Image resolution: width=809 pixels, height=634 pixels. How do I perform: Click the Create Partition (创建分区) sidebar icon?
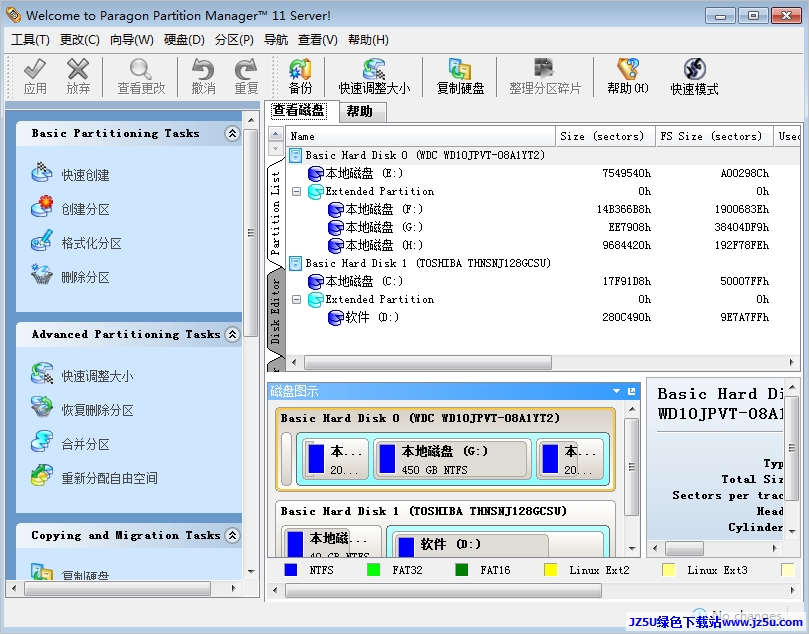[x=41, y=207]
